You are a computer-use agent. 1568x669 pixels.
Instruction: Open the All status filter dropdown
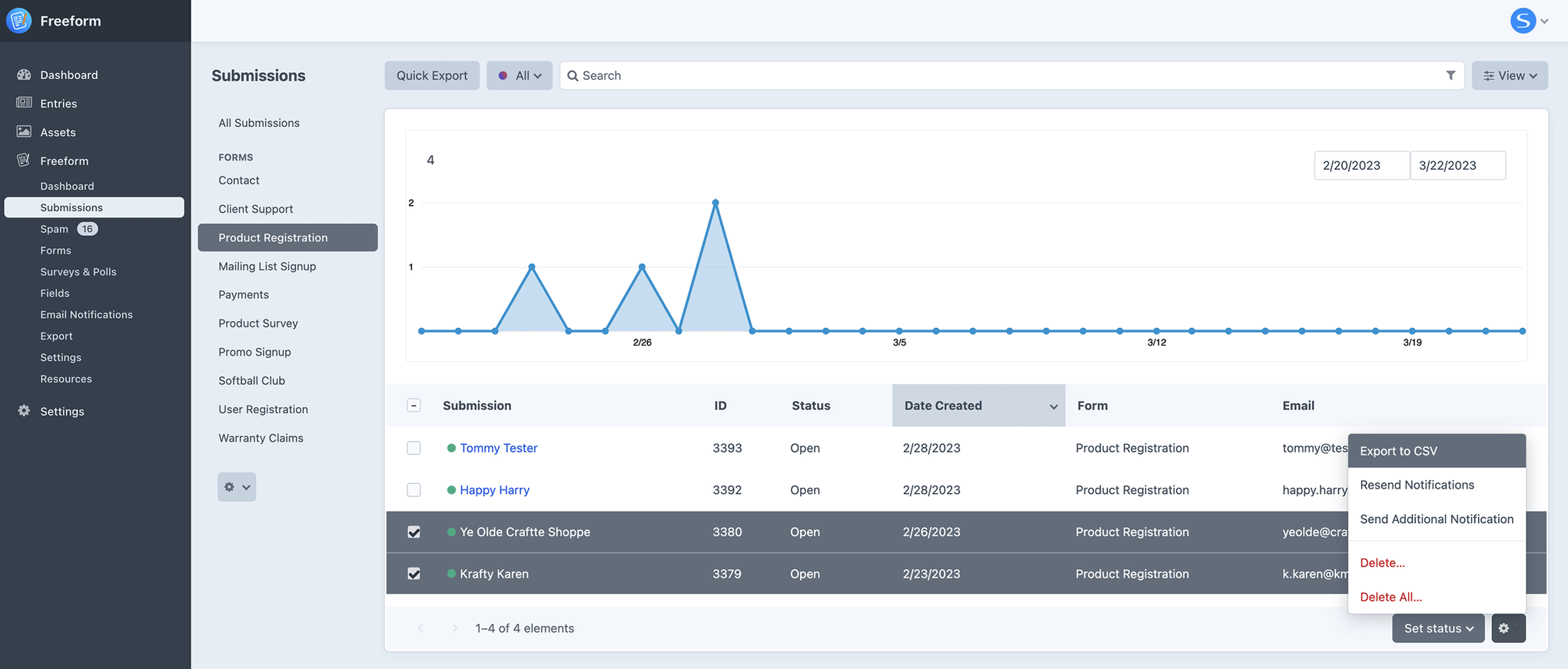pos(519,75)
